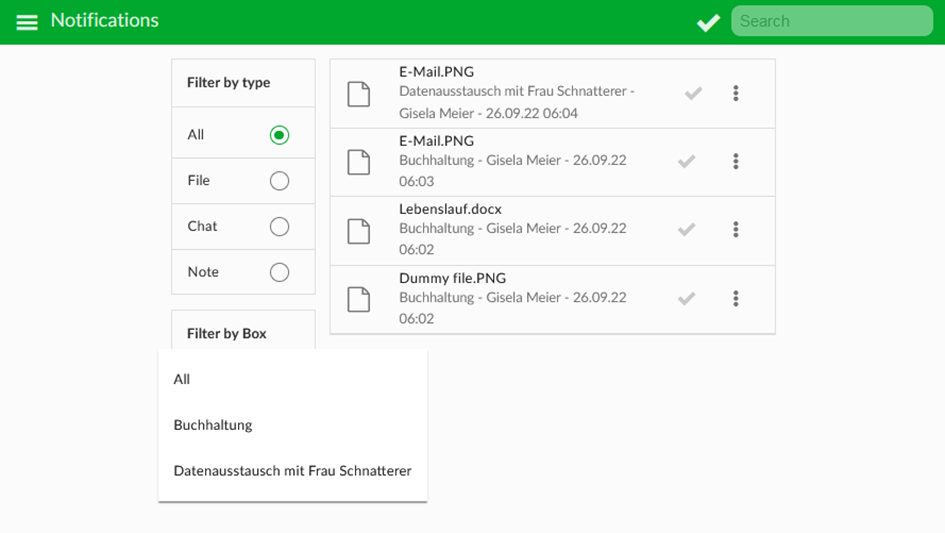
Task: Mark Dummy file.PNG notification as read
Action: (686, 298)
